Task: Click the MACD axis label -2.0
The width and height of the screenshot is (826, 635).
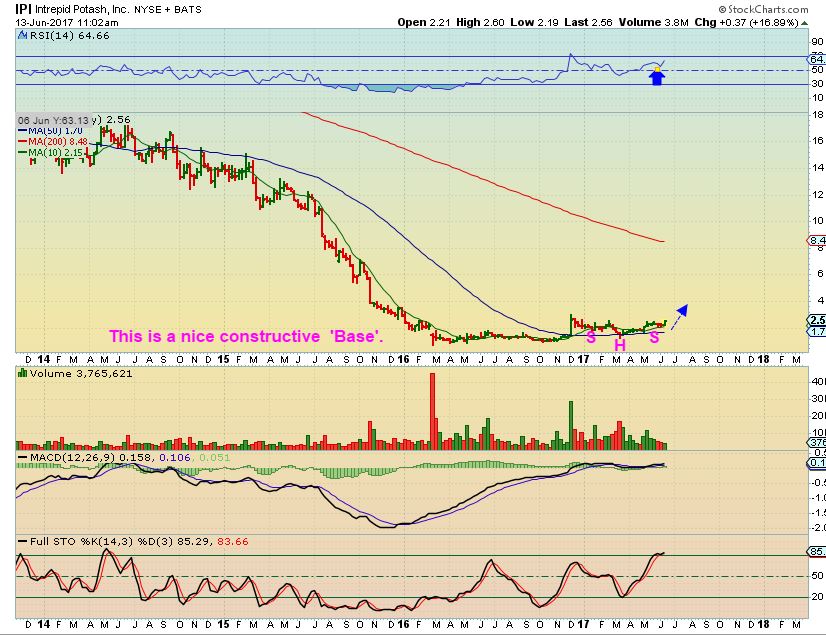Action: pyautogui.click(x=818, y=528)
